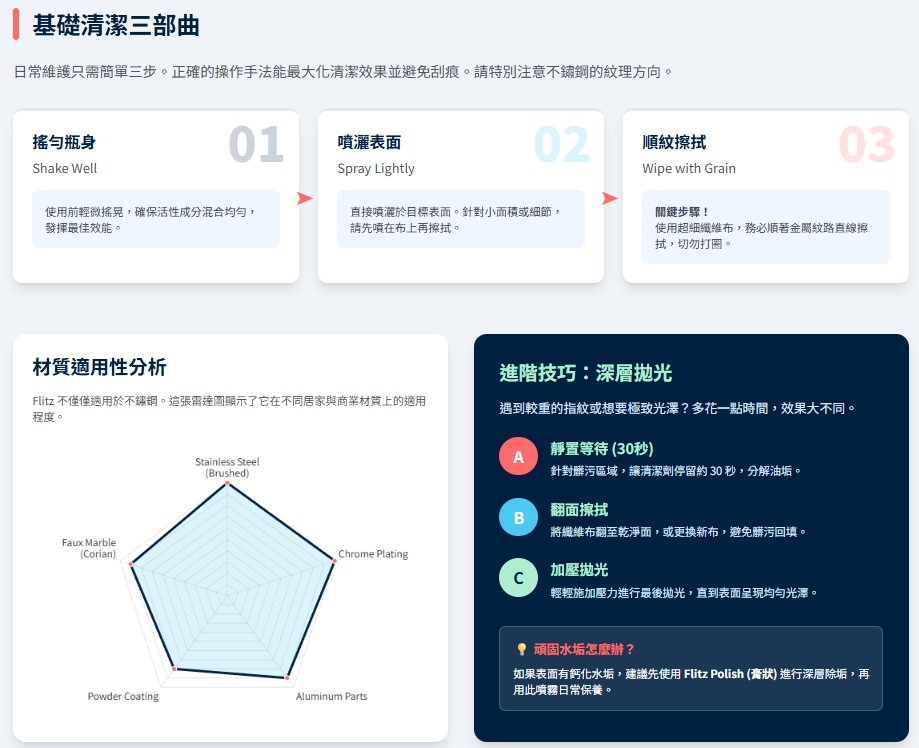Click the circular A step badge
Viewport: 919px width, 748px height.
pyautogui.click(x=518, y=457)
